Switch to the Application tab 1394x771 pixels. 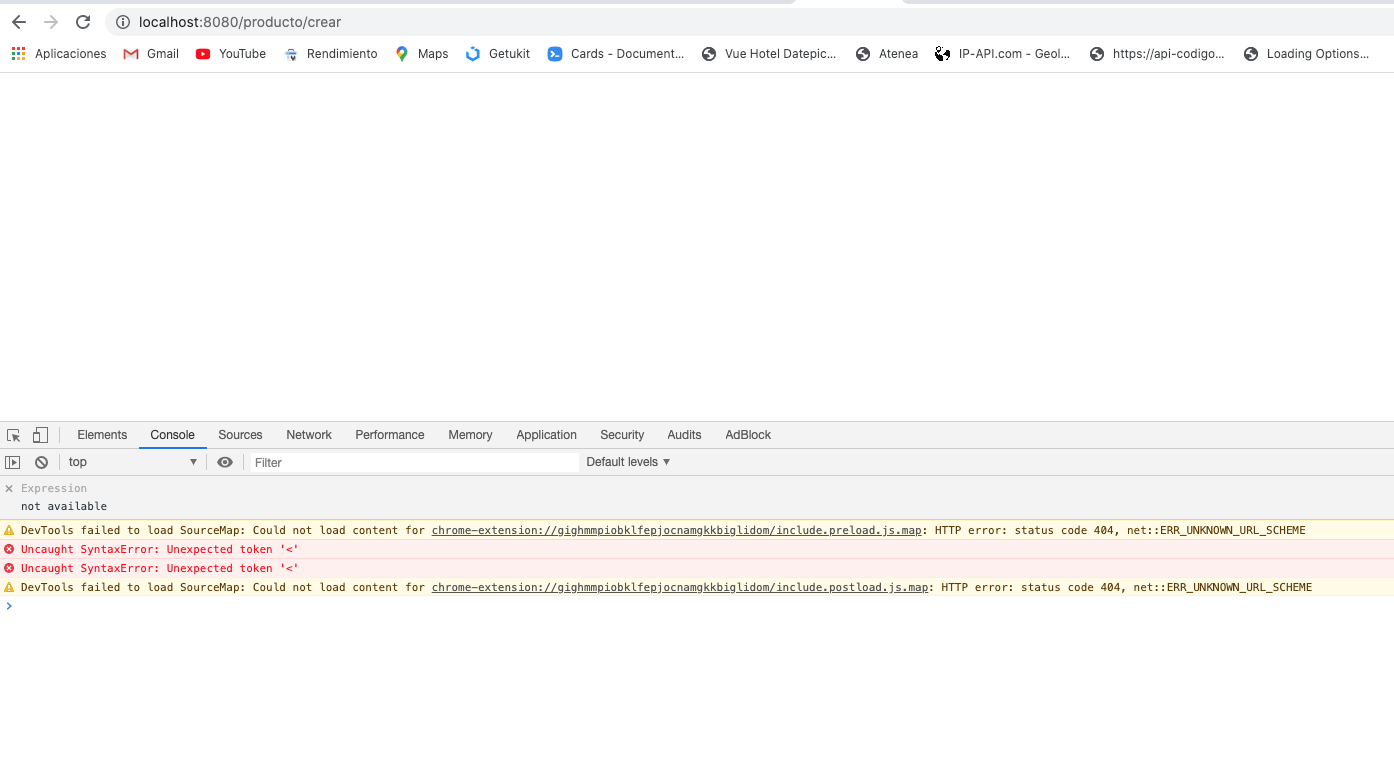546,435
